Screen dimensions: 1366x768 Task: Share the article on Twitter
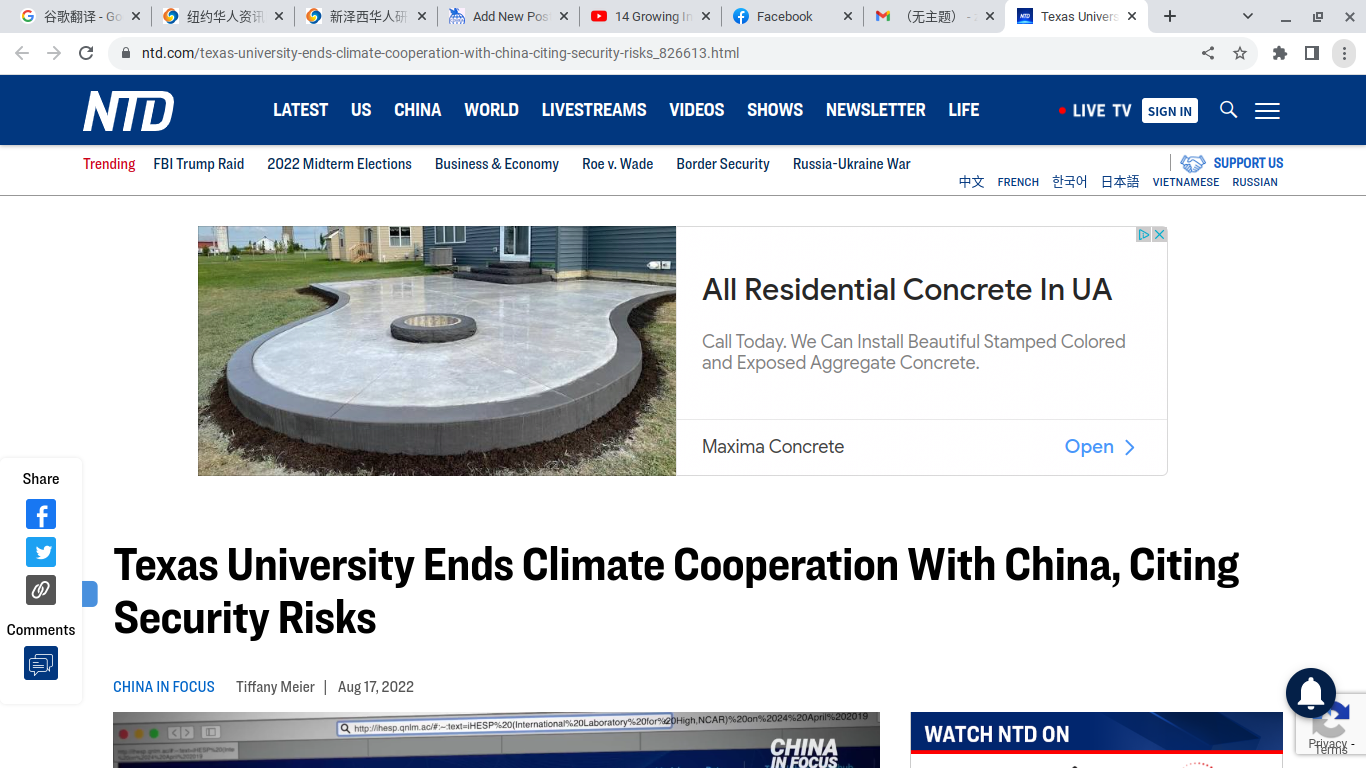click(40, 552)
